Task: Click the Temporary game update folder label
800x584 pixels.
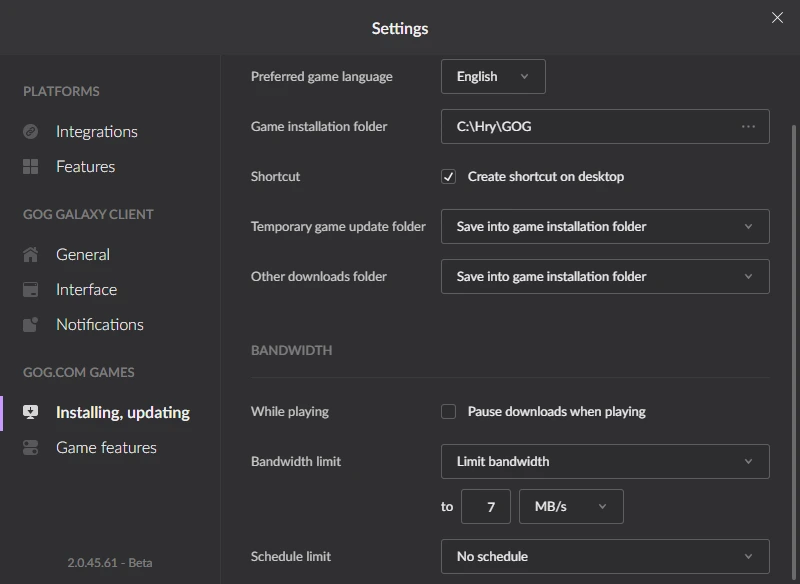Action: (338, 226)
